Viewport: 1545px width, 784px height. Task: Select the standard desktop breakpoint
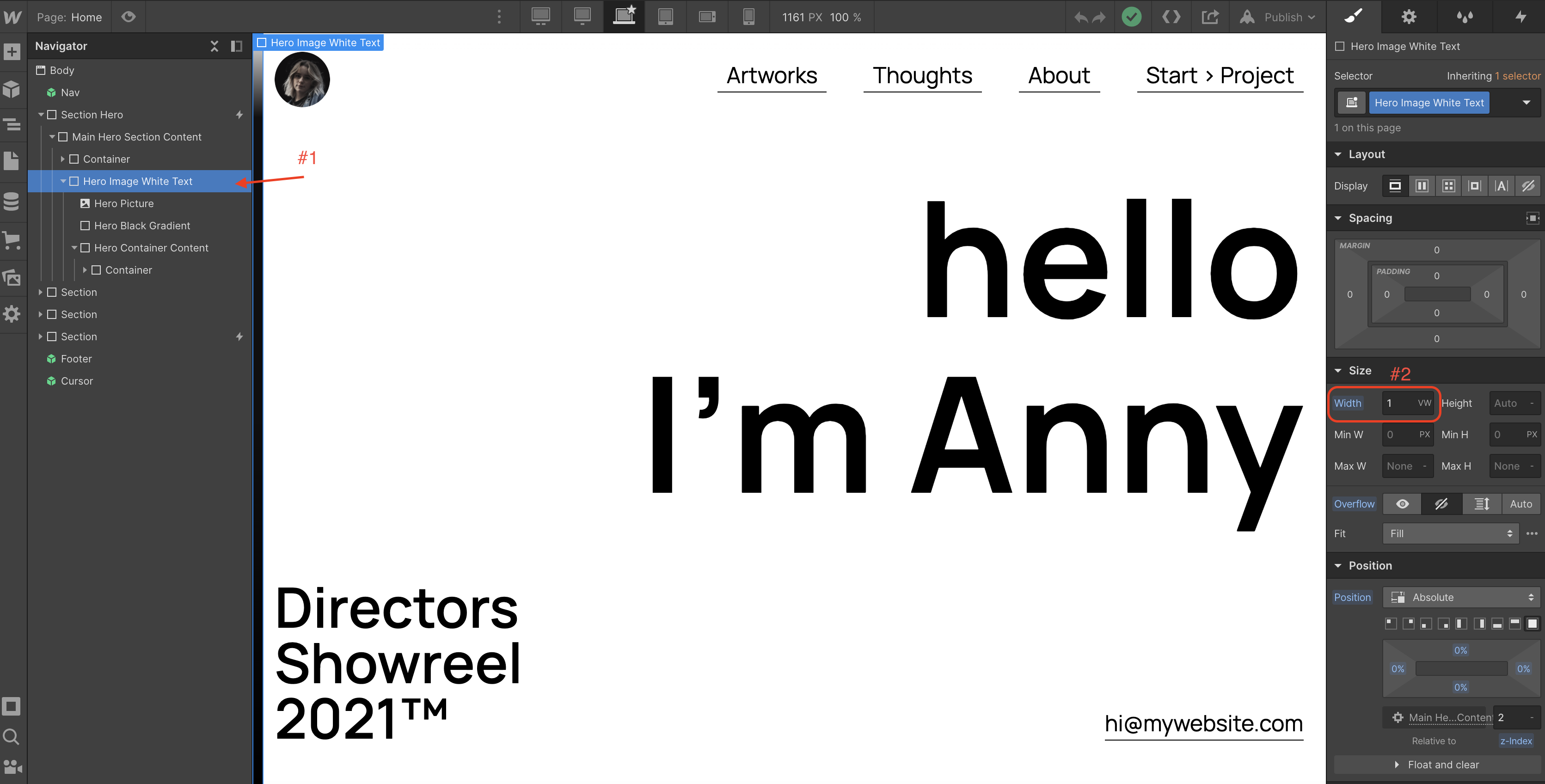tap(582, 16)
